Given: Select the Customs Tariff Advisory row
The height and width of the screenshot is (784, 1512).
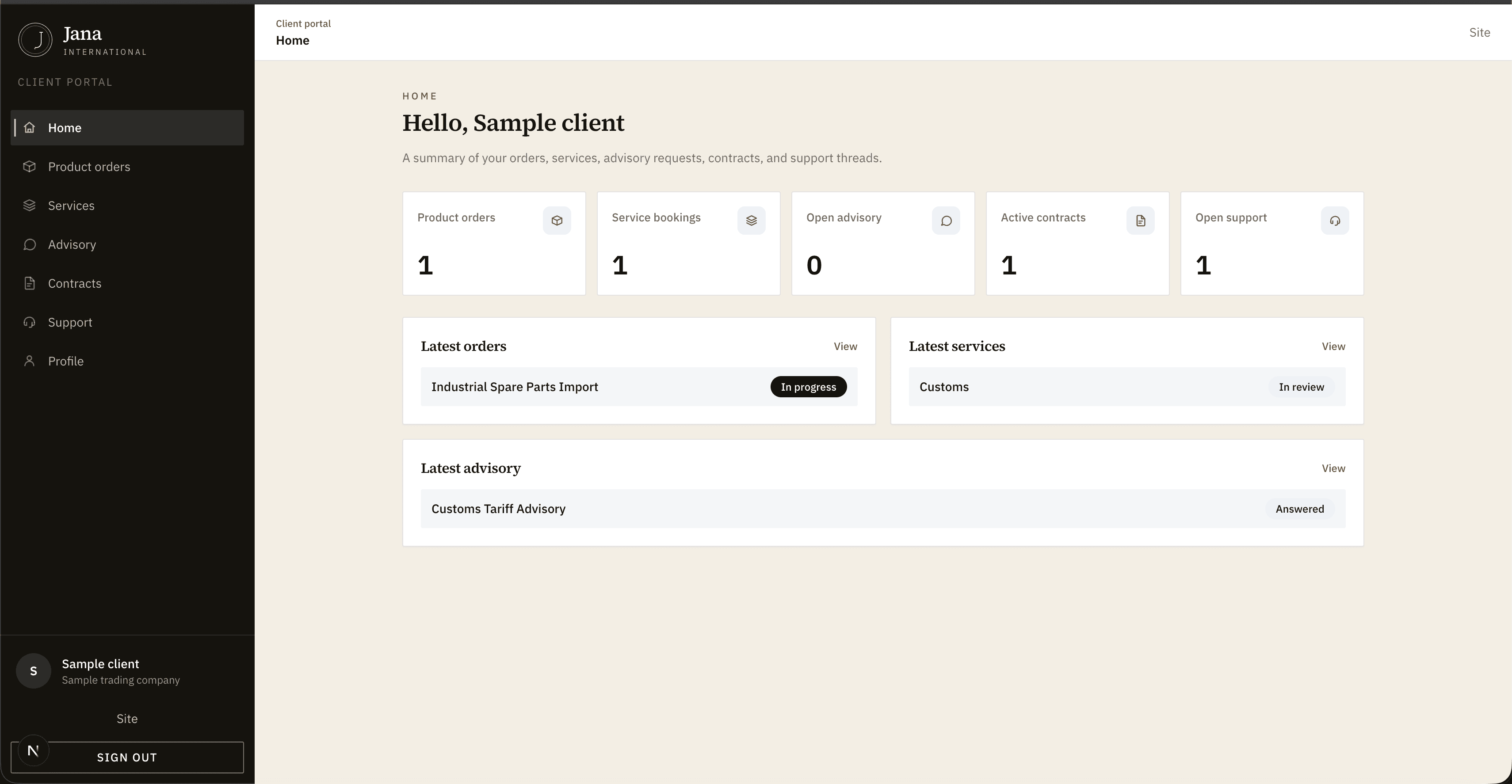Looking at the screenshot, I should point(883,509).
